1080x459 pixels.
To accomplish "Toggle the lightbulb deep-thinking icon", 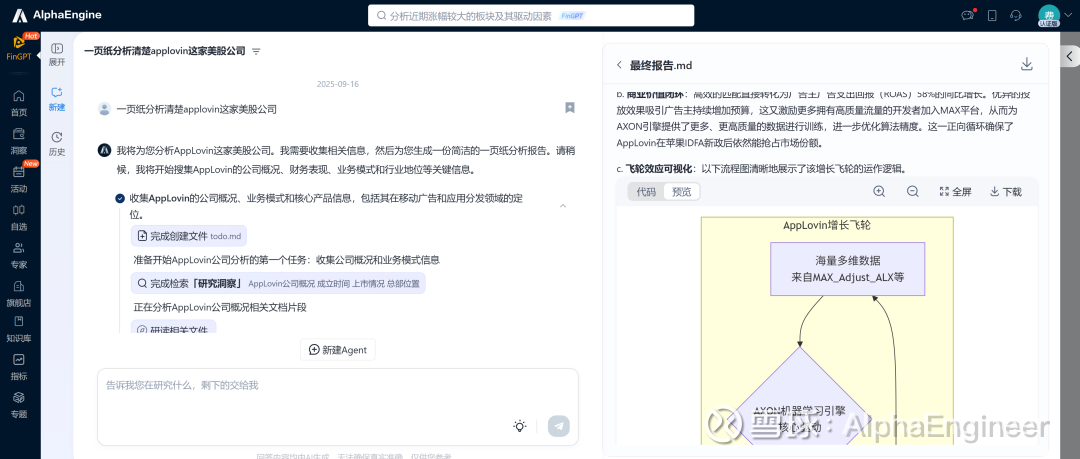I will point(520,426).
